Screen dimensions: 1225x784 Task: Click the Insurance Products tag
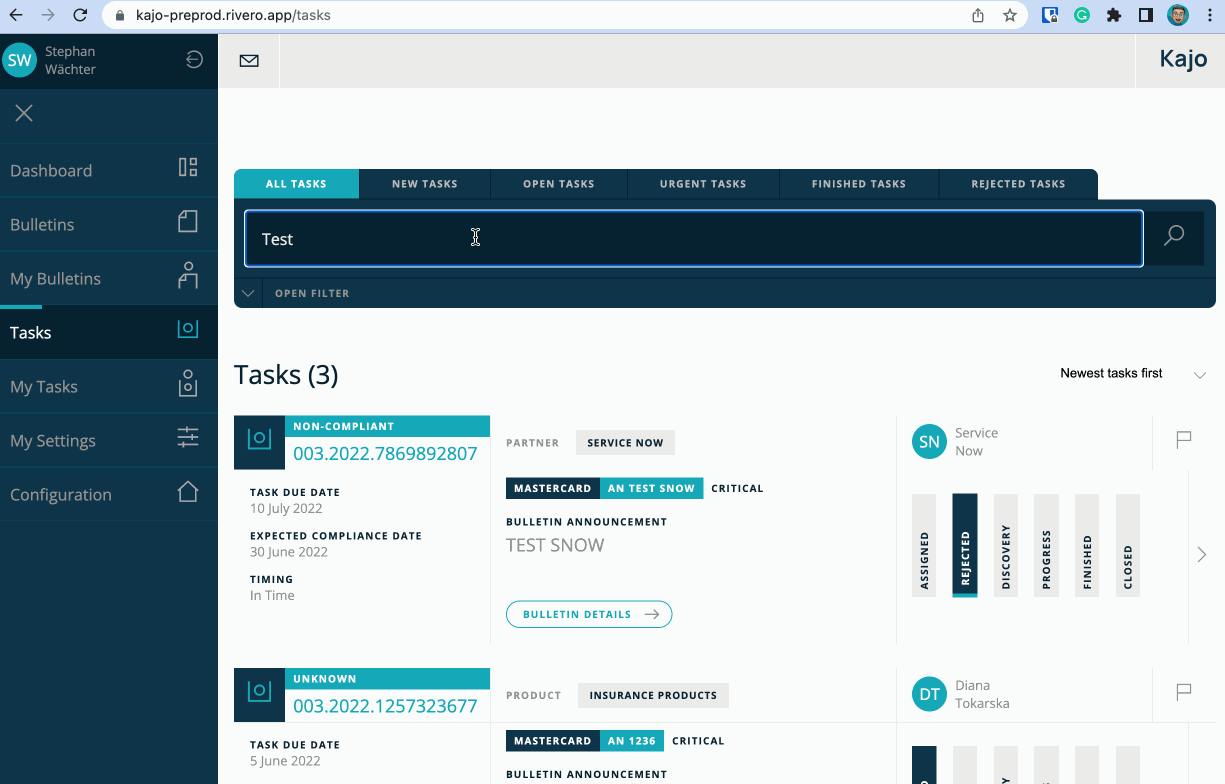(x=653, y=695)
